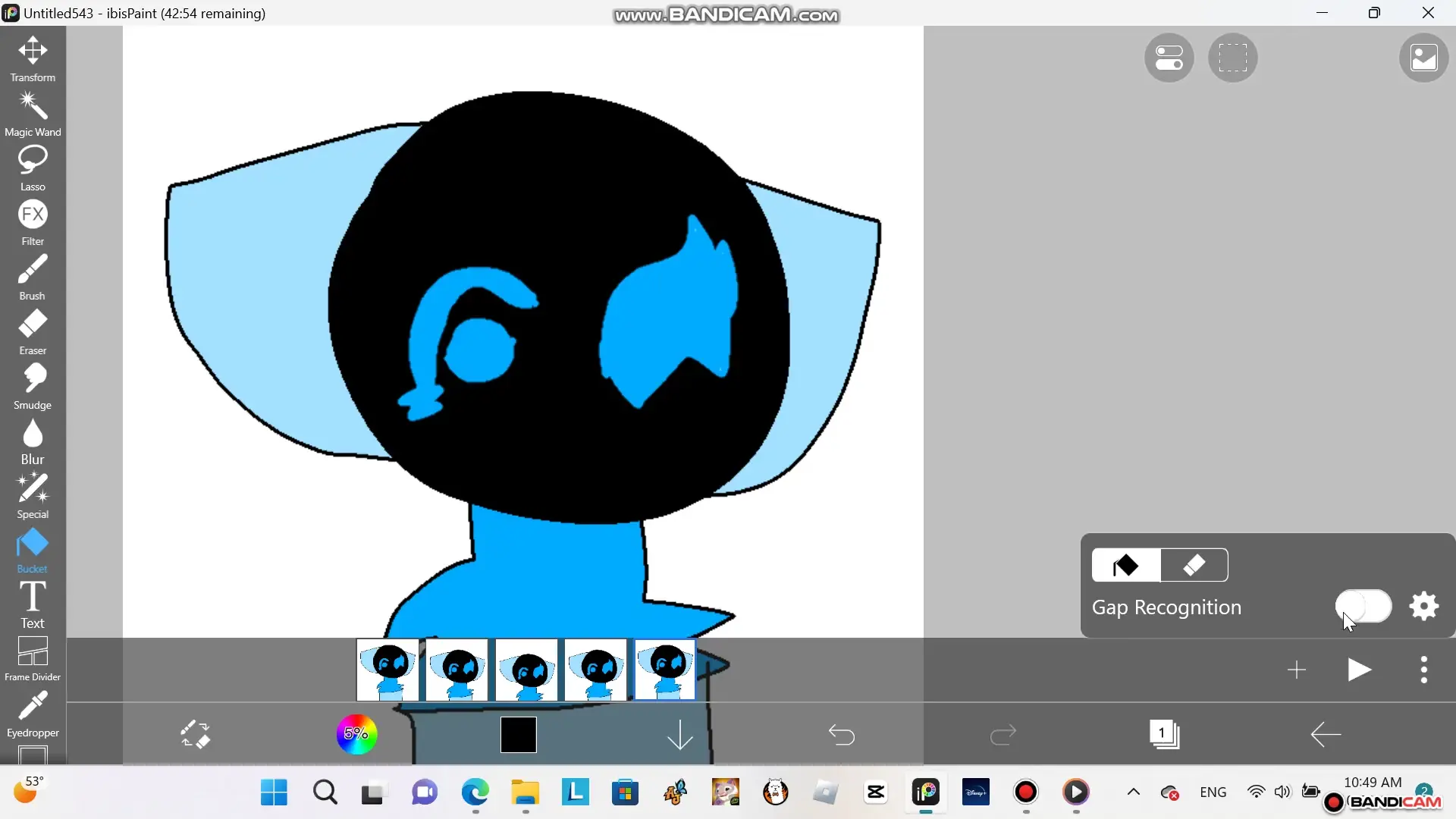Open animation options three-dot menu
Image resolution: width=1456 pixels, height=819 pixels.
point(1423,670)
